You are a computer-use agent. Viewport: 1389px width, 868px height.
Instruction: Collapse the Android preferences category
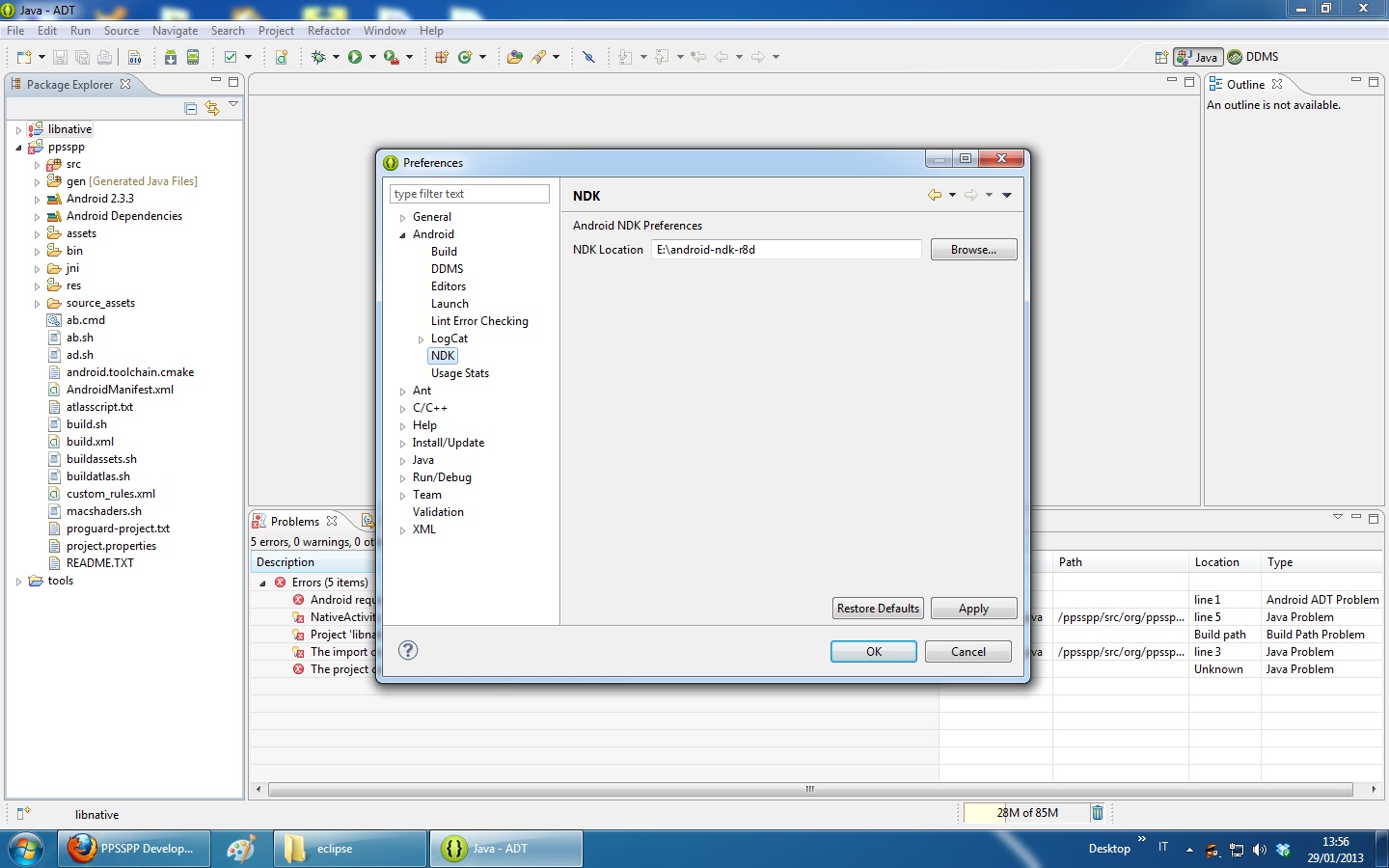pyautogui.click(x=403, y=235)
